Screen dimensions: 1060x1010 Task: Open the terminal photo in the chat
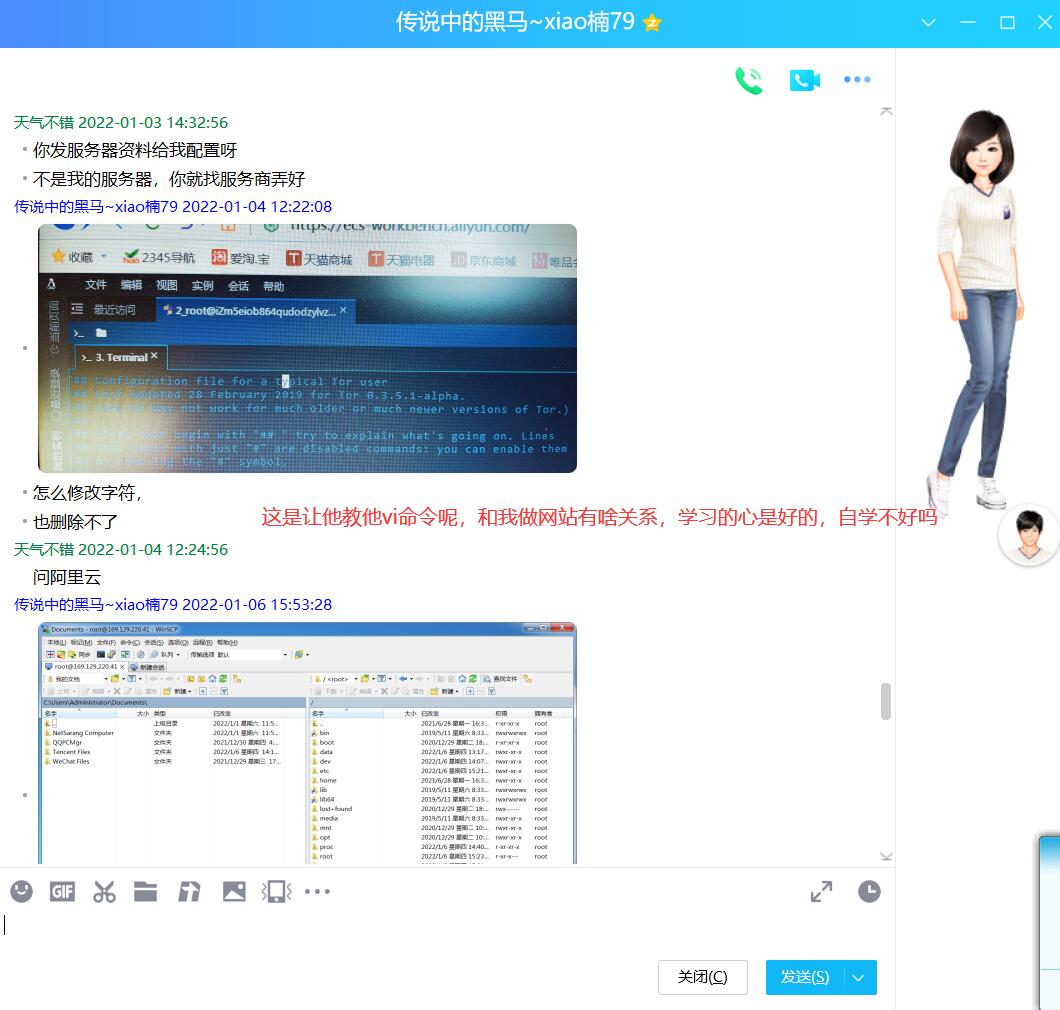(308, 348)
